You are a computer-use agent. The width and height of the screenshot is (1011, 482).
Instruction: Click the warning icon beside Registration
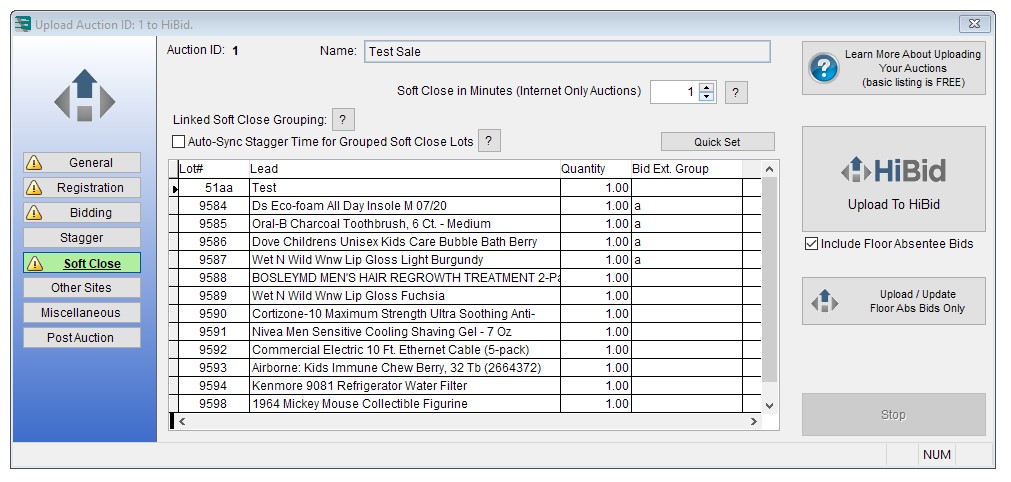[x=34, y=188]
